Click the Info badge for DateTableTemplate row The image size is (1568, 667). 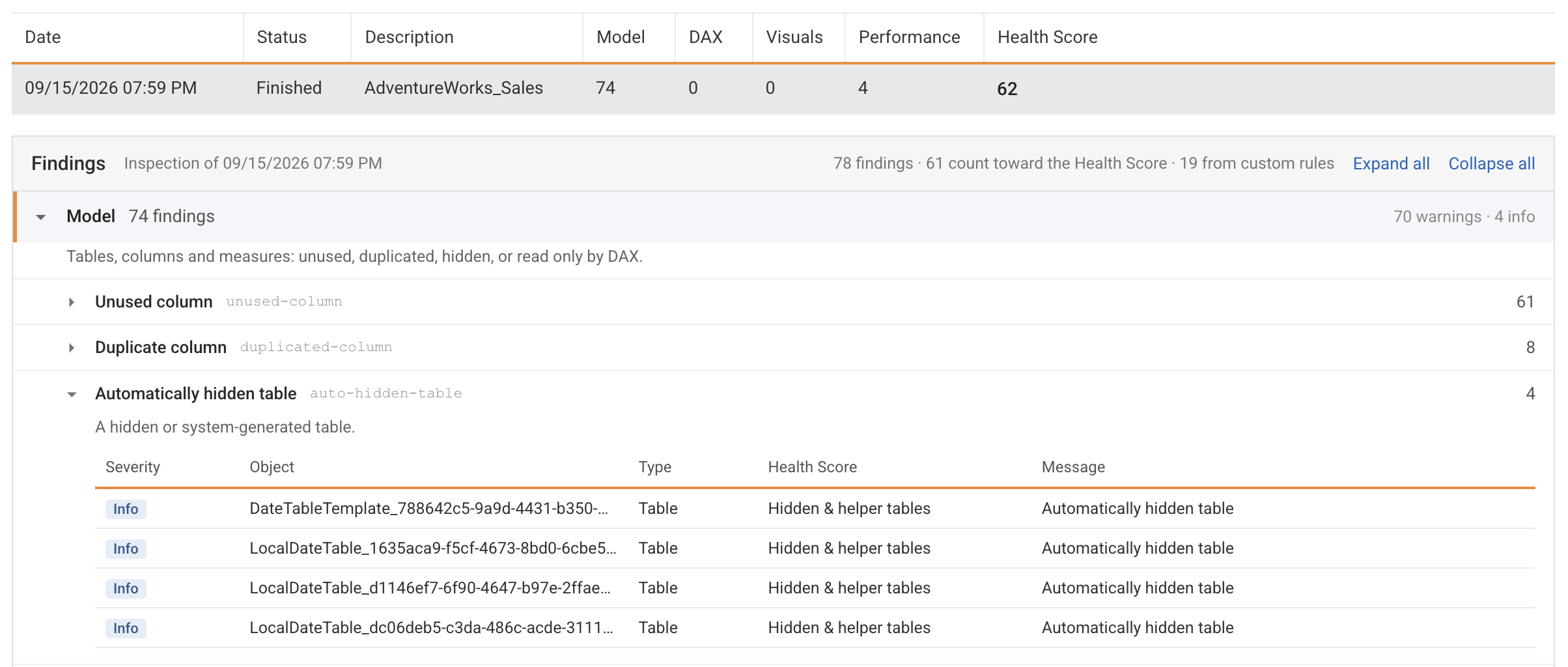click(126, 509)
